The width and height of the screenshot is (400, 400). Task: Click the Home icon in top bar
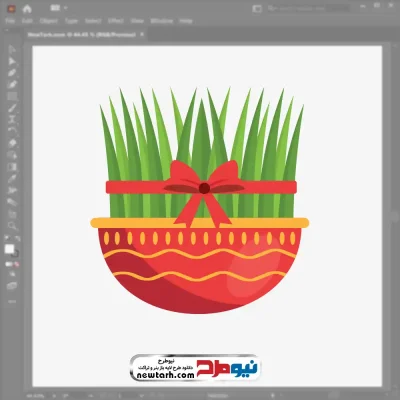tap(27, 9)
